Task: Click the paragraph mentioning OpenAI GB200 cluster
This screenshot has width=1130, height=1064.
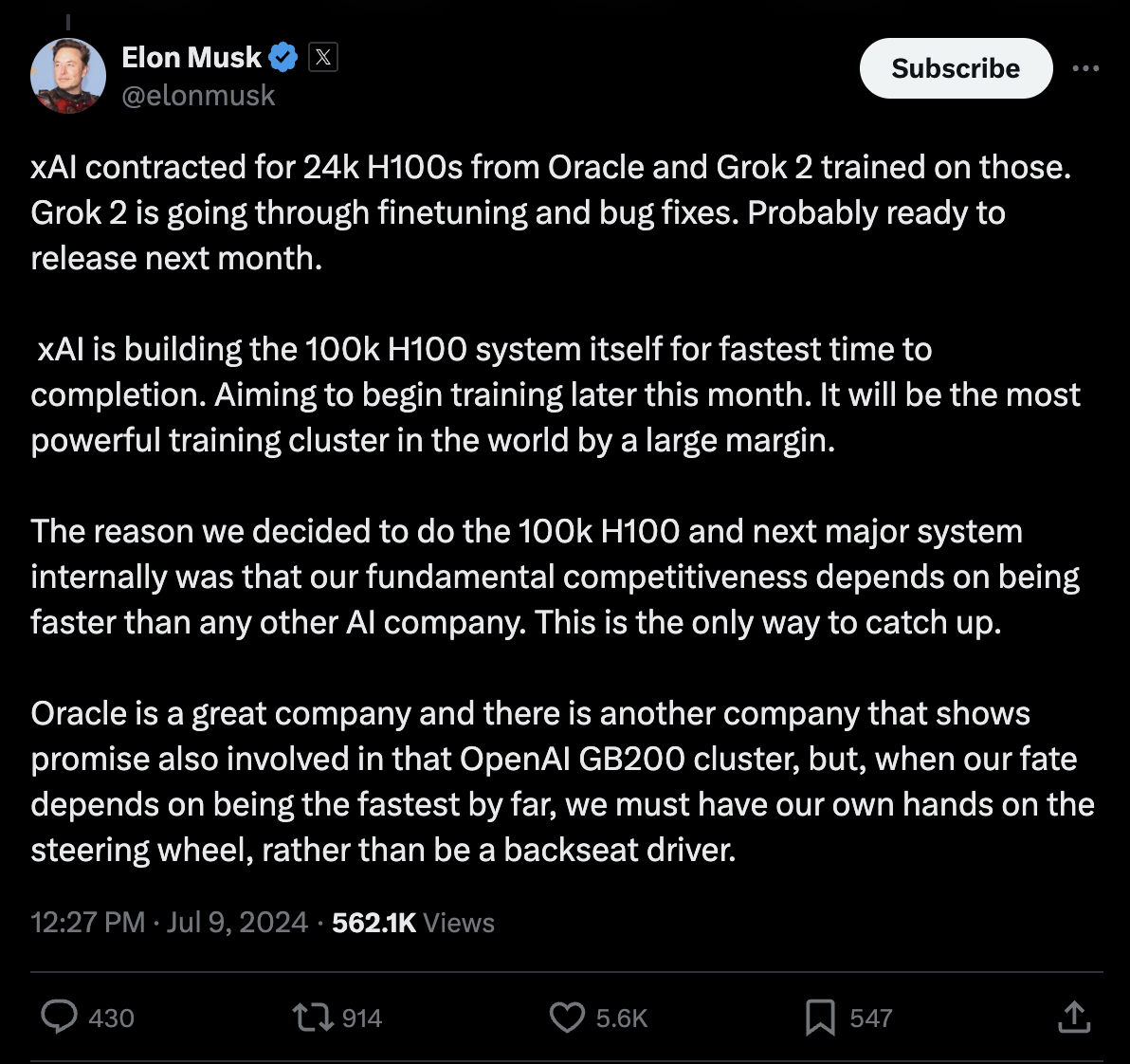Action: [x=562, y=781]
